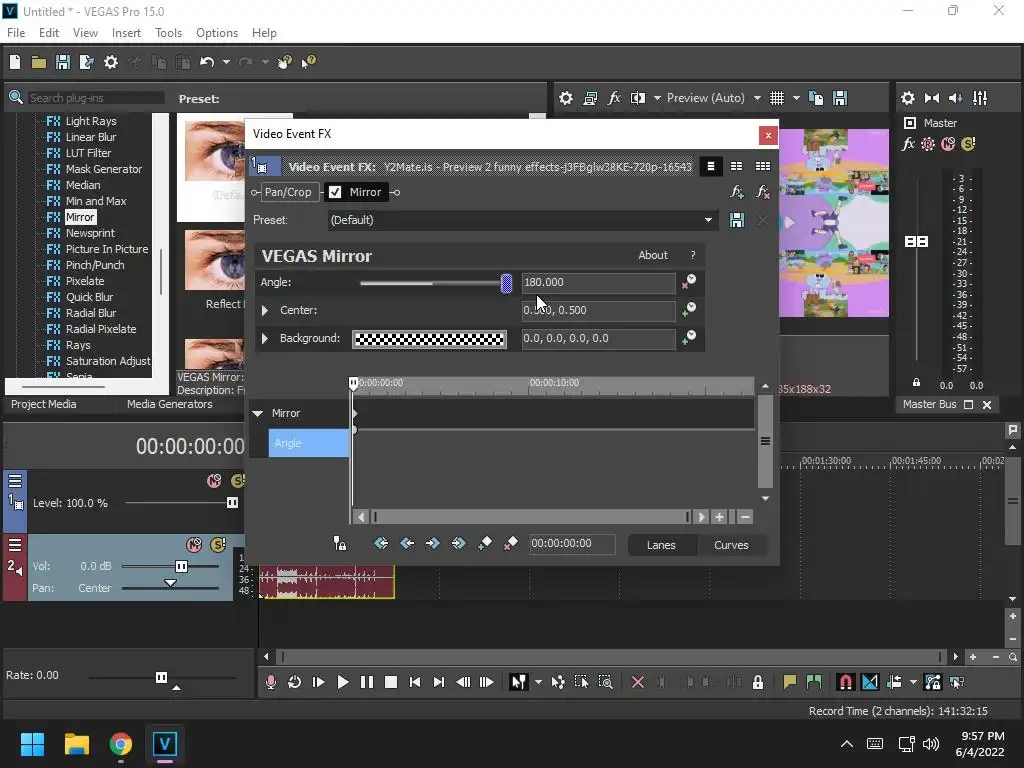The image size is (1024, 768).
Task: Create a keyframe with the diamond plus button
Action: point(485,543)
